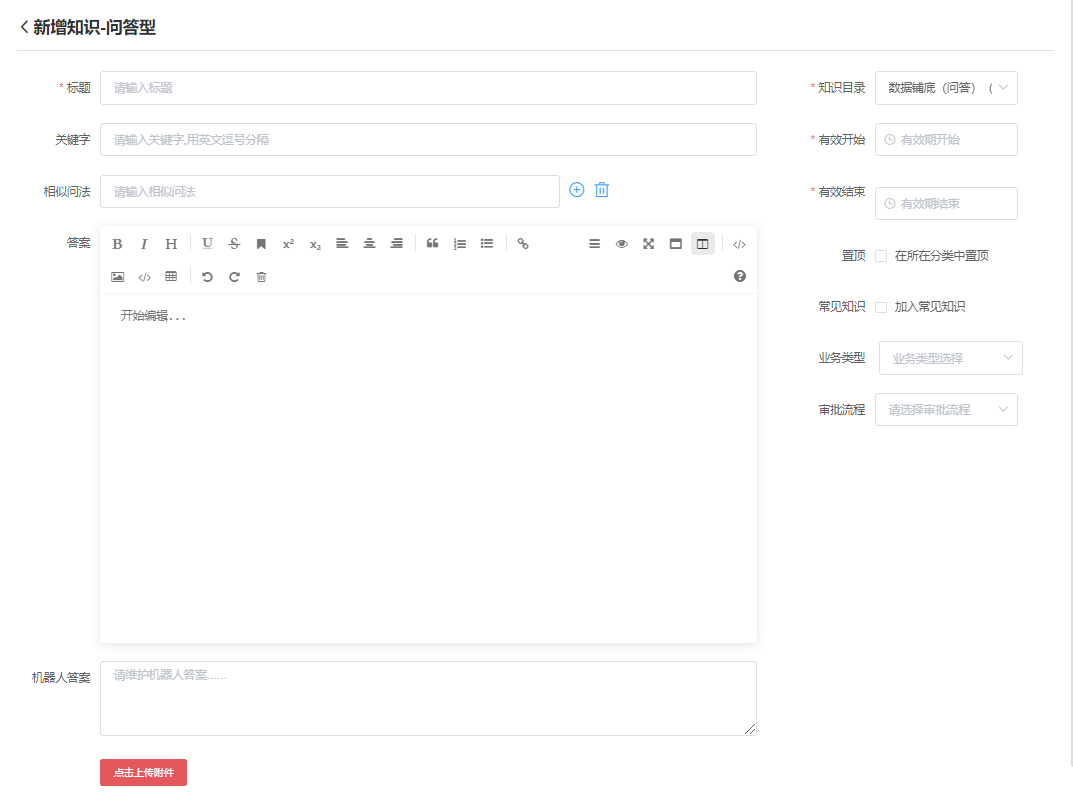
Task: Add another 相似问法 row with the plus icon
Action: coord(577,190)
